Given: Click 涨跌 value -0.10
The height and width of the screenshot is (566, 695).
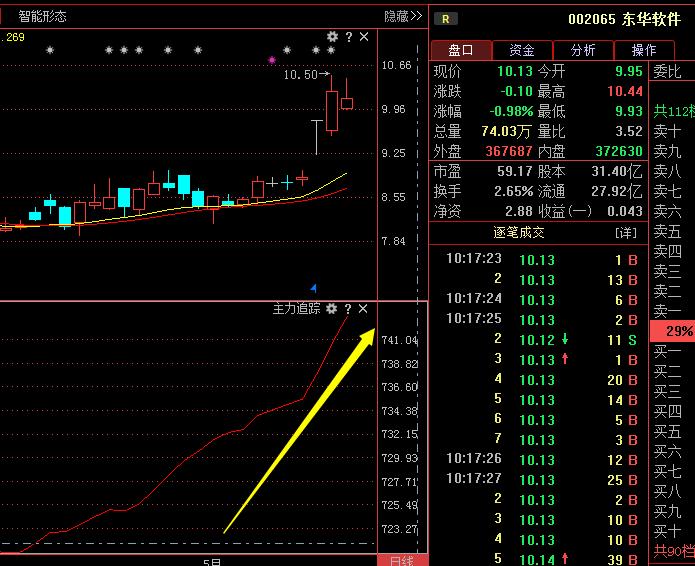Looking at the screenshot, I should point(516,91).
